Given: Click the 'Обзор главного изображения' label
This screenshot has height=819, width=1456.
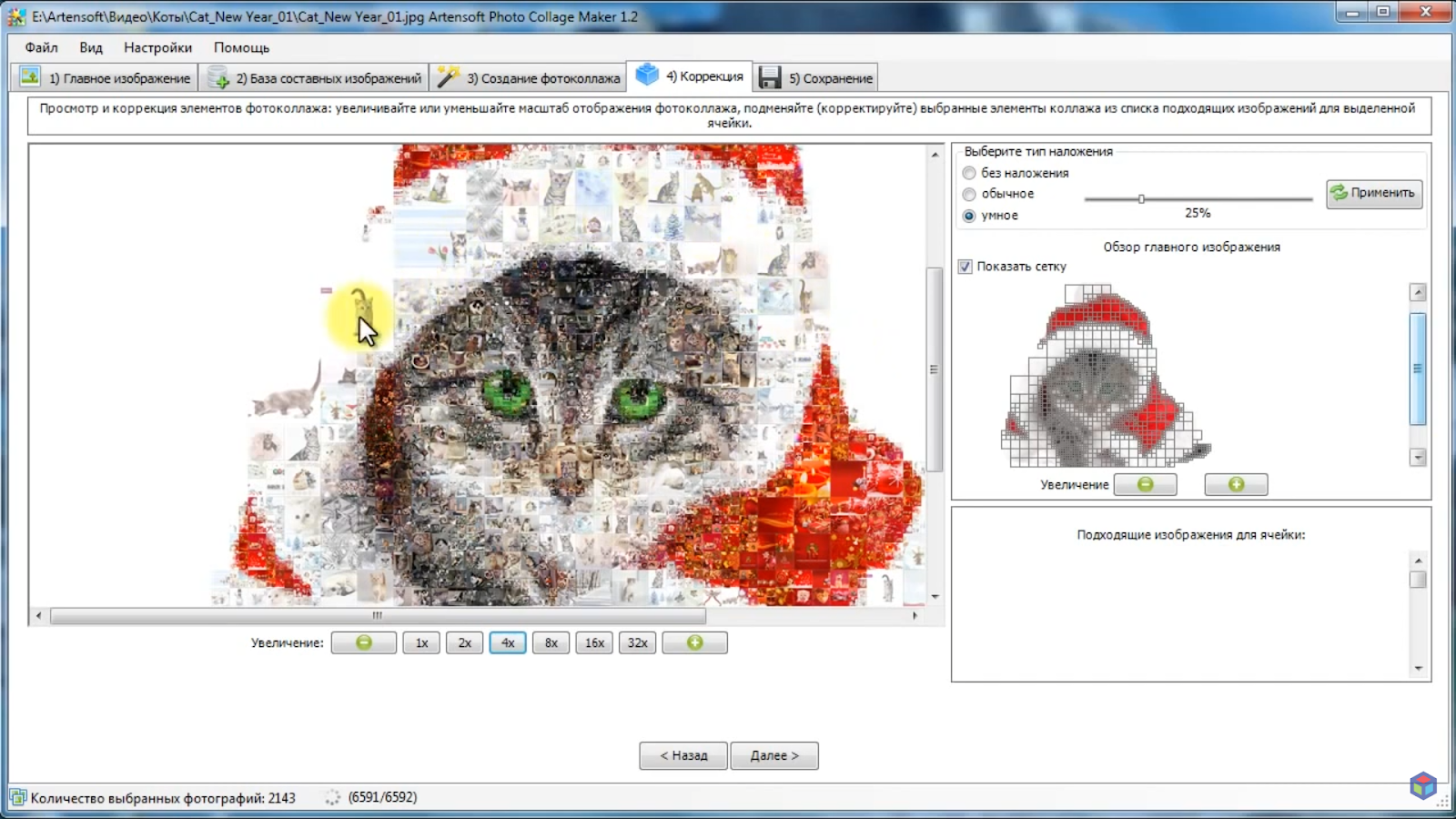Looking at the screenshot, I should point(1192,247).
